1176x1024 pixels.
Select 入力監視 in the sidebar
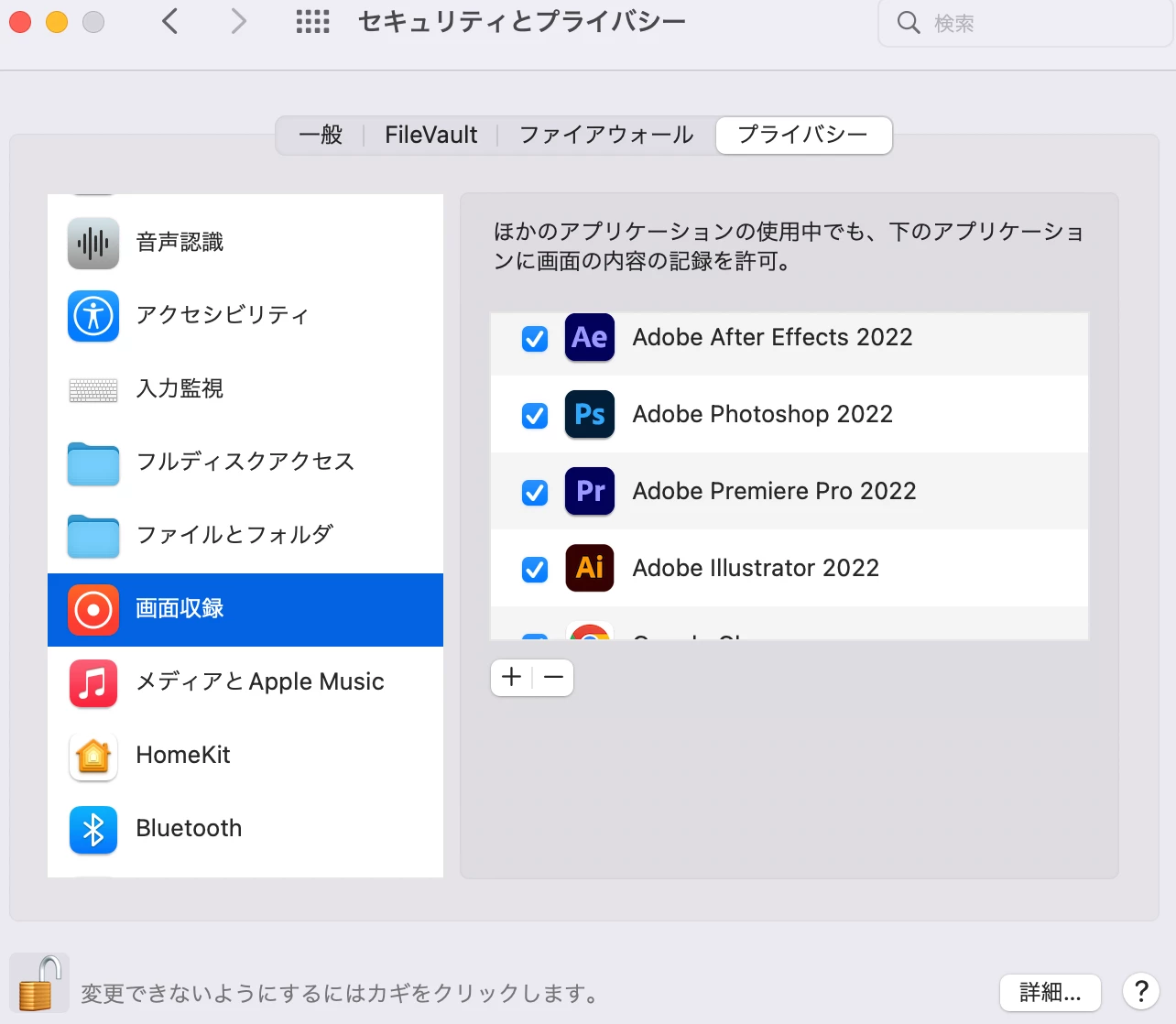[x=245, y=389]
